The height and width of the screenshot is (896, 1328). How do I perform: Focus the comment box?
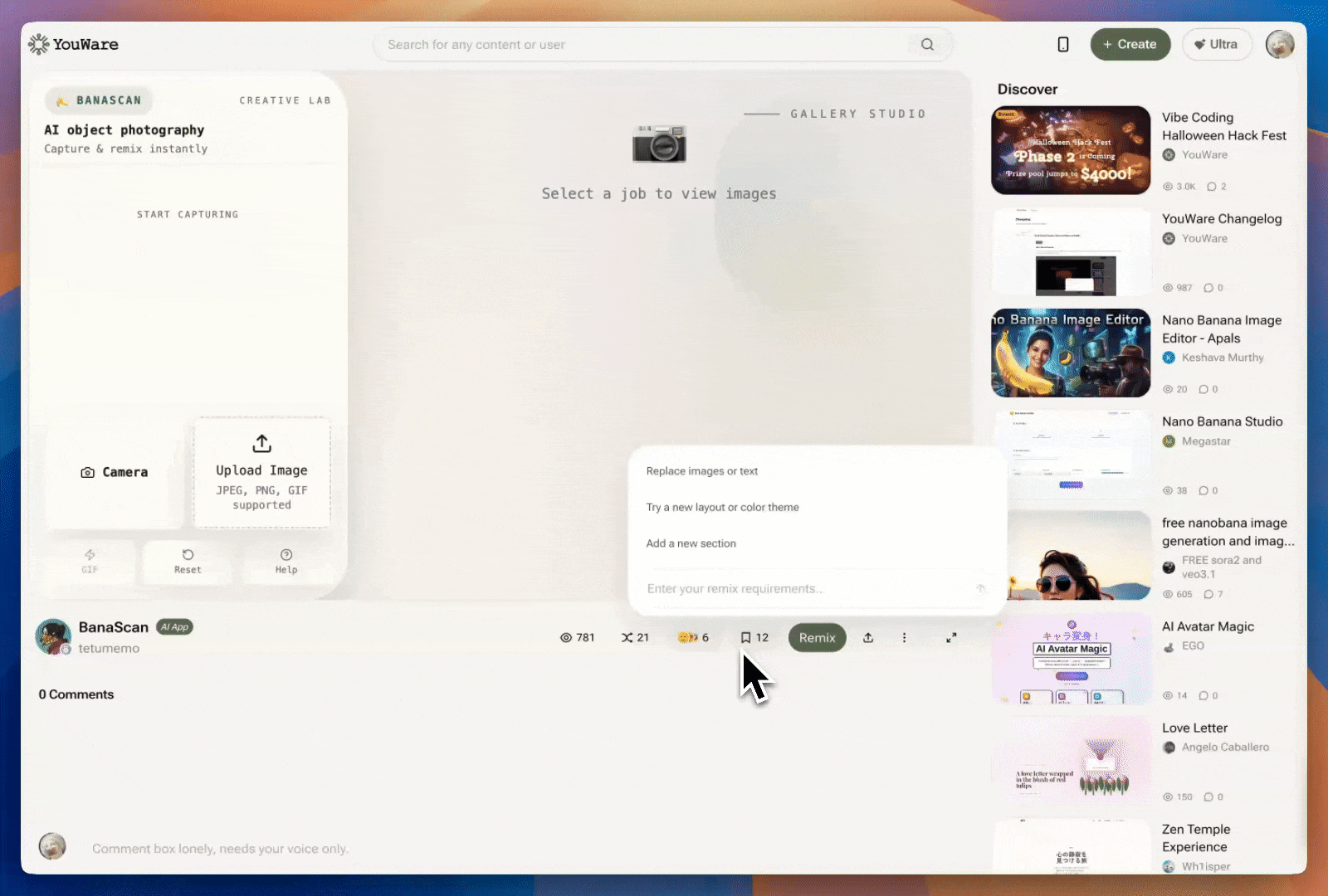pos(220,849)
